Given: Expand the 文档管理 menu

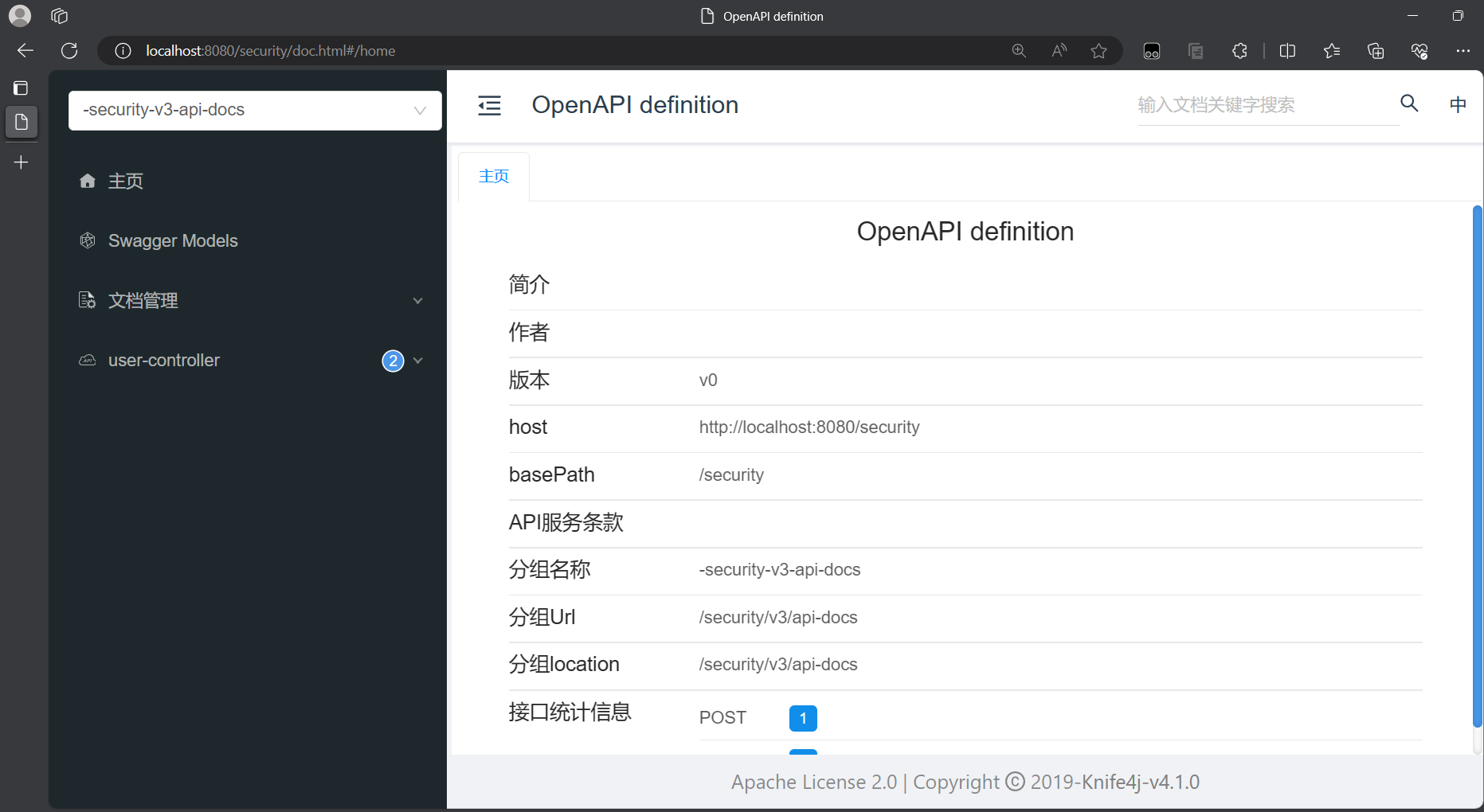Looking at the screenshot, I should (251, 301).
